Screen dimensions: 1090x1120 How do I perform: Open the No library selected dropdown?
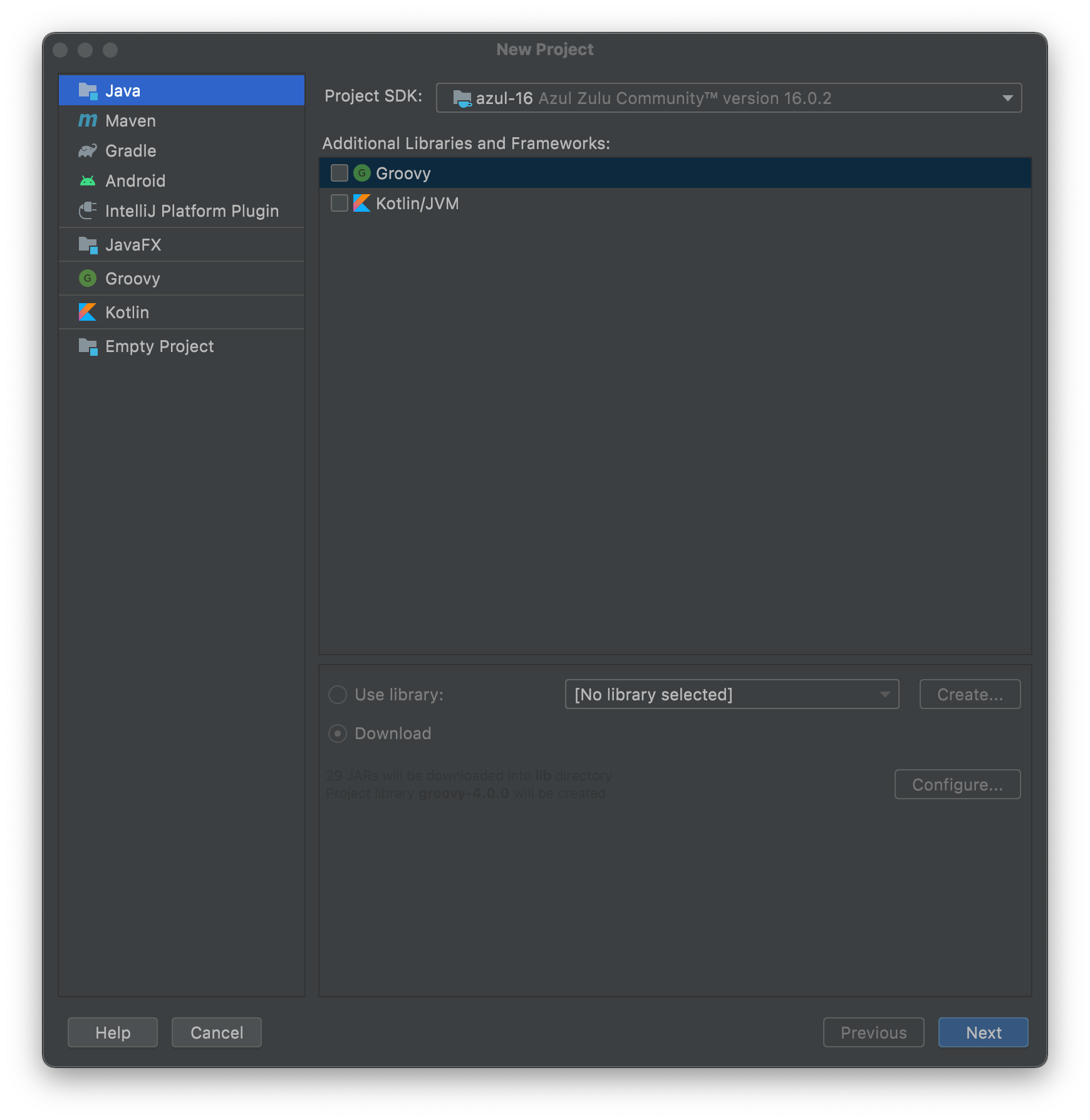(732, 694)
